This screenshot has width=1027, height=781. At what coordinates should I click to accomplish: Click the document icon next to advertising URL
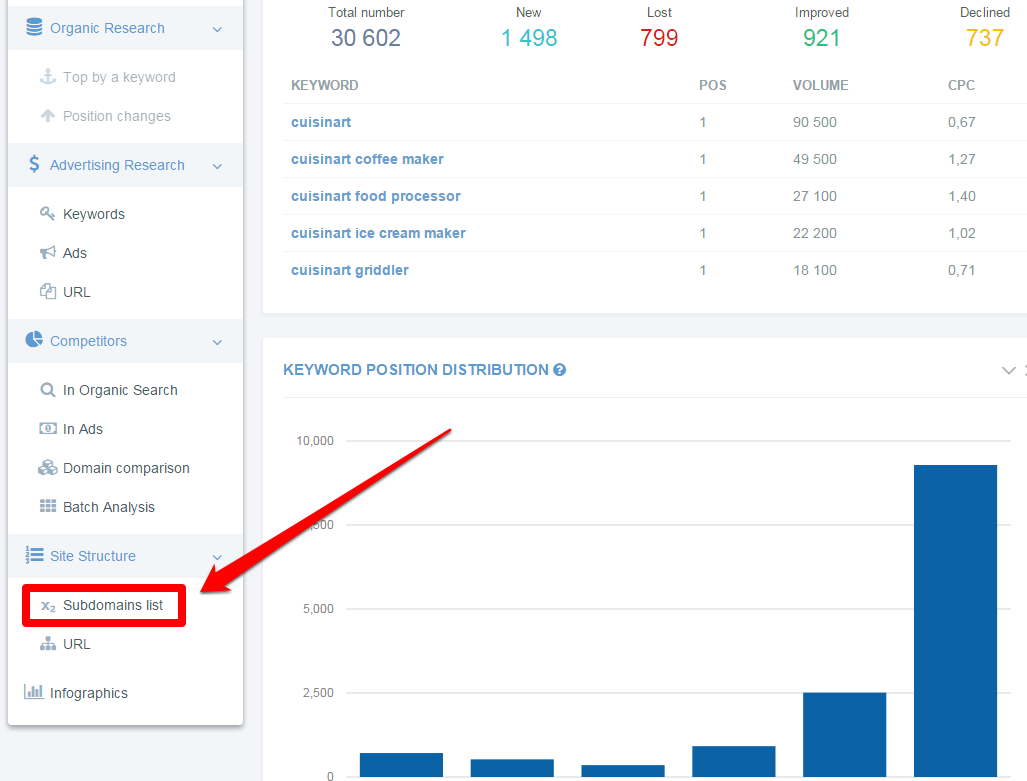[x=48, y=292]
